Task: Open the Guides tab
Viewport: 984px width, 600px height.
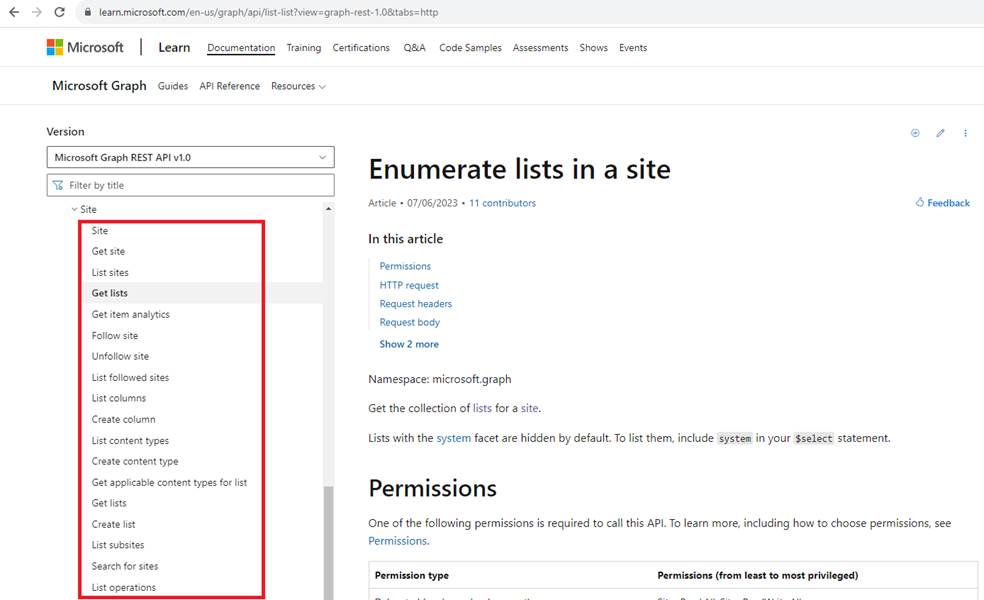Action: (173, 86)
